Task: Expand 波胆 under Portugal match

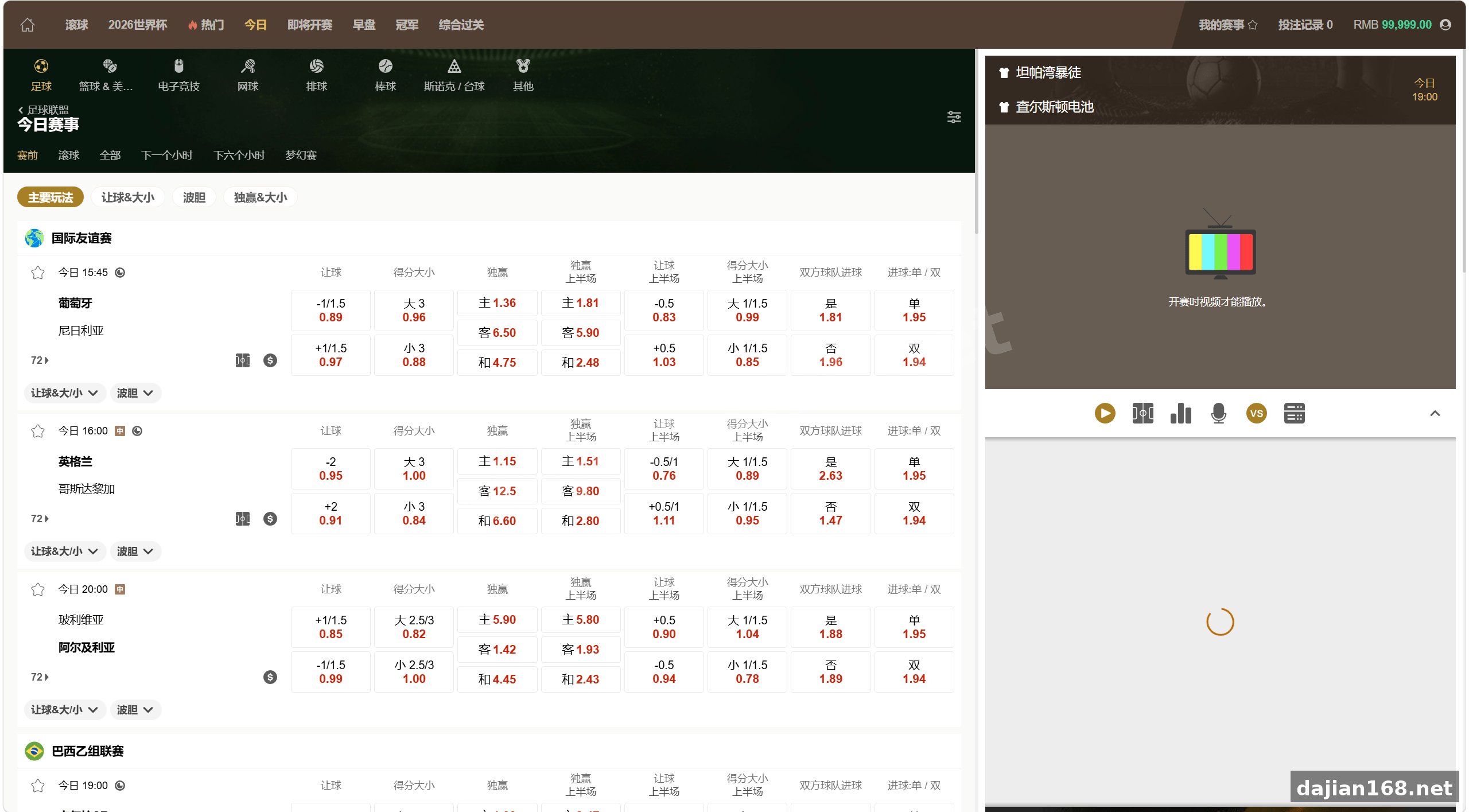Action: [135, 393]
